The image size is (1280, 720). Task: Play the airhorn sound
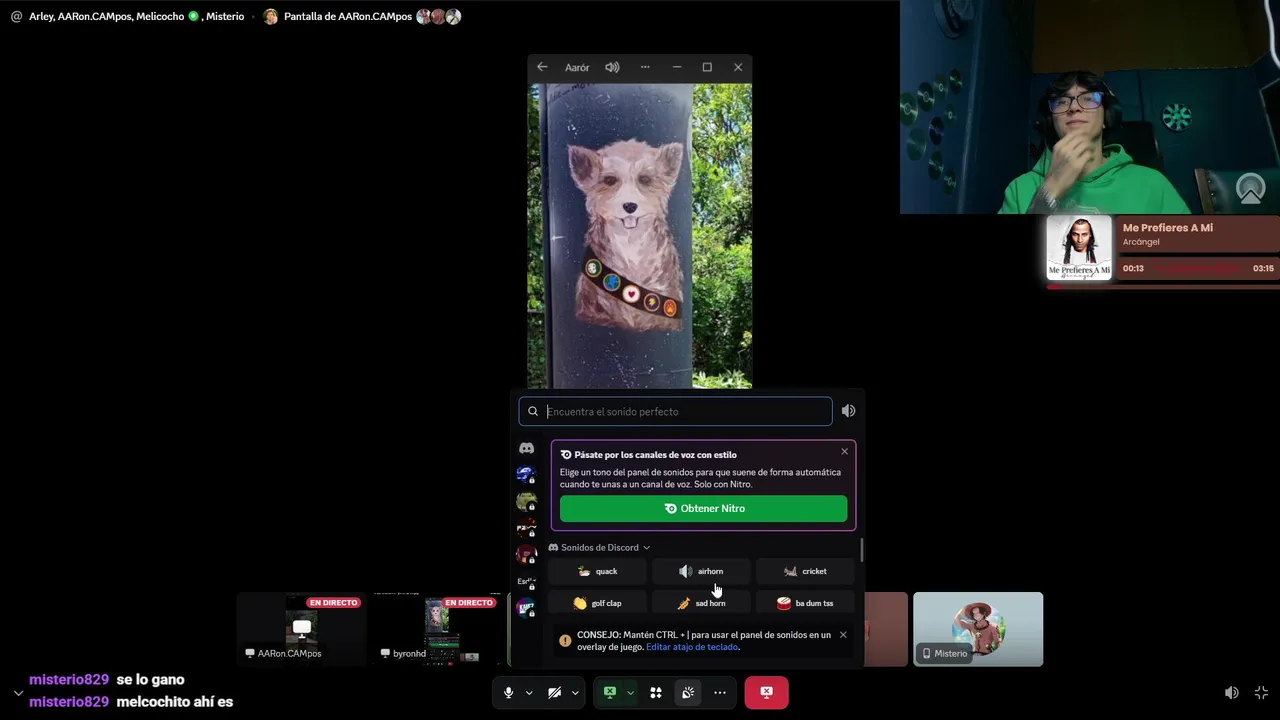click(x=701, y=571)
